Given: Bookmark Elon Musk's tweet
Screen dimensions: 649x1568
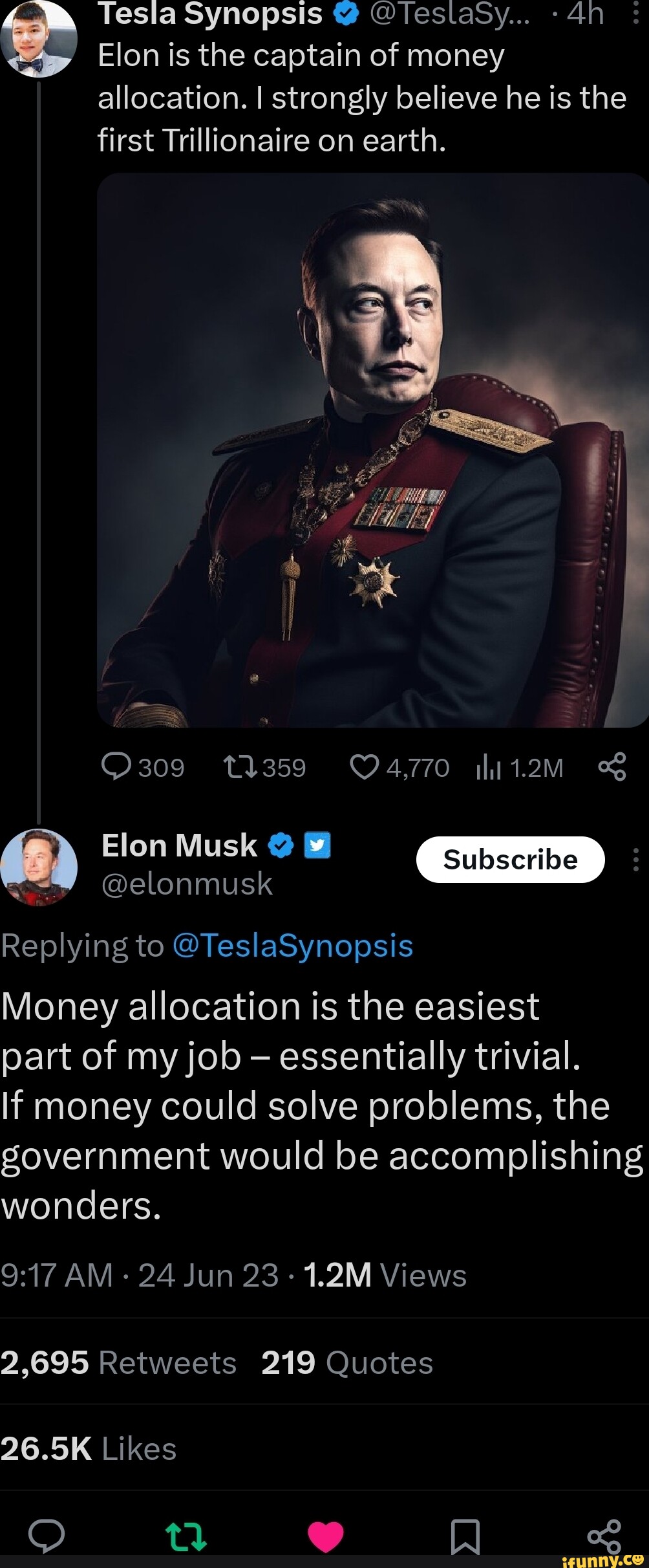Looking at the screenshot, I should (x=465, y=1537).
